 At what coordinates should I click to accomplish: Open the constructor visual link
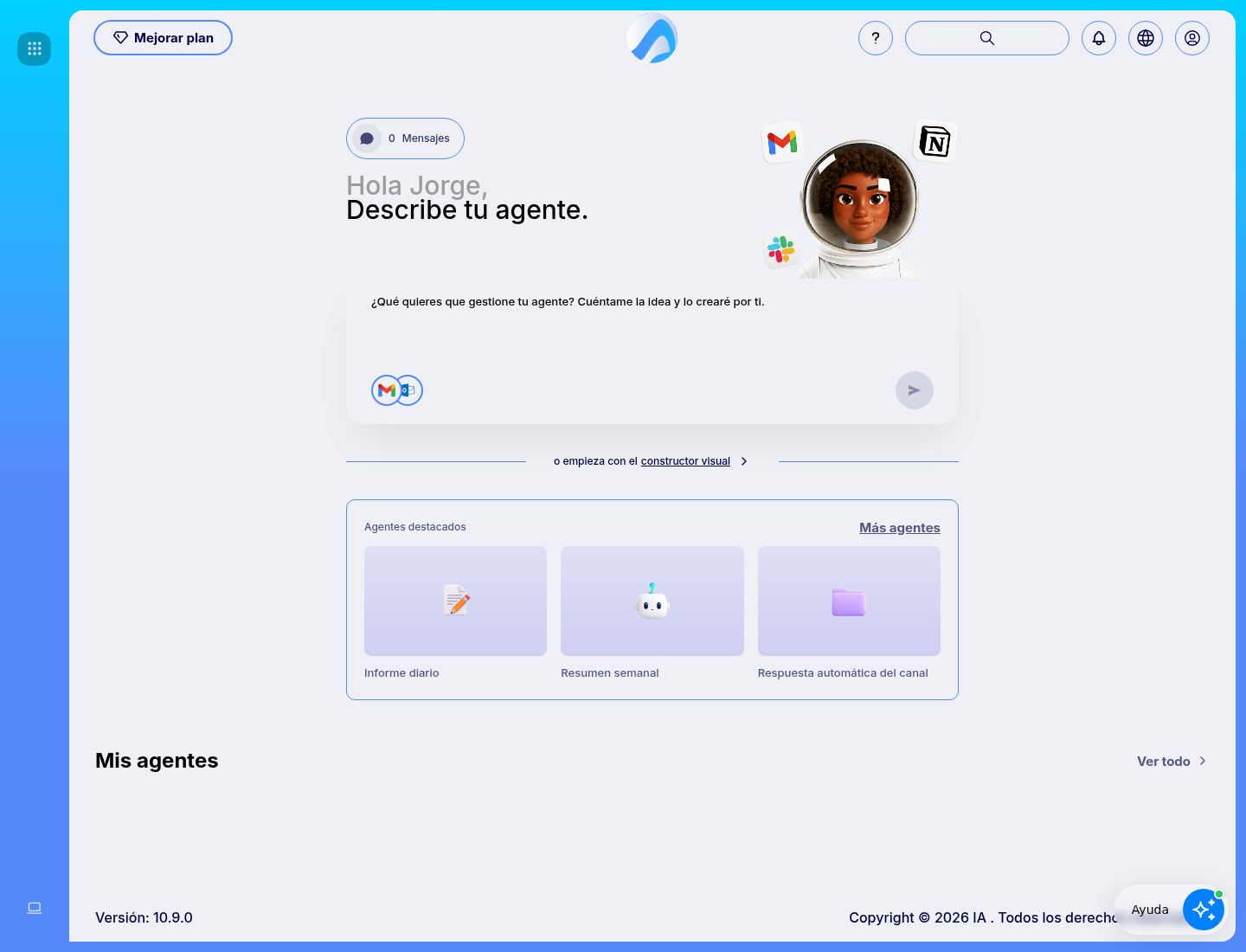tap(685, 461)
